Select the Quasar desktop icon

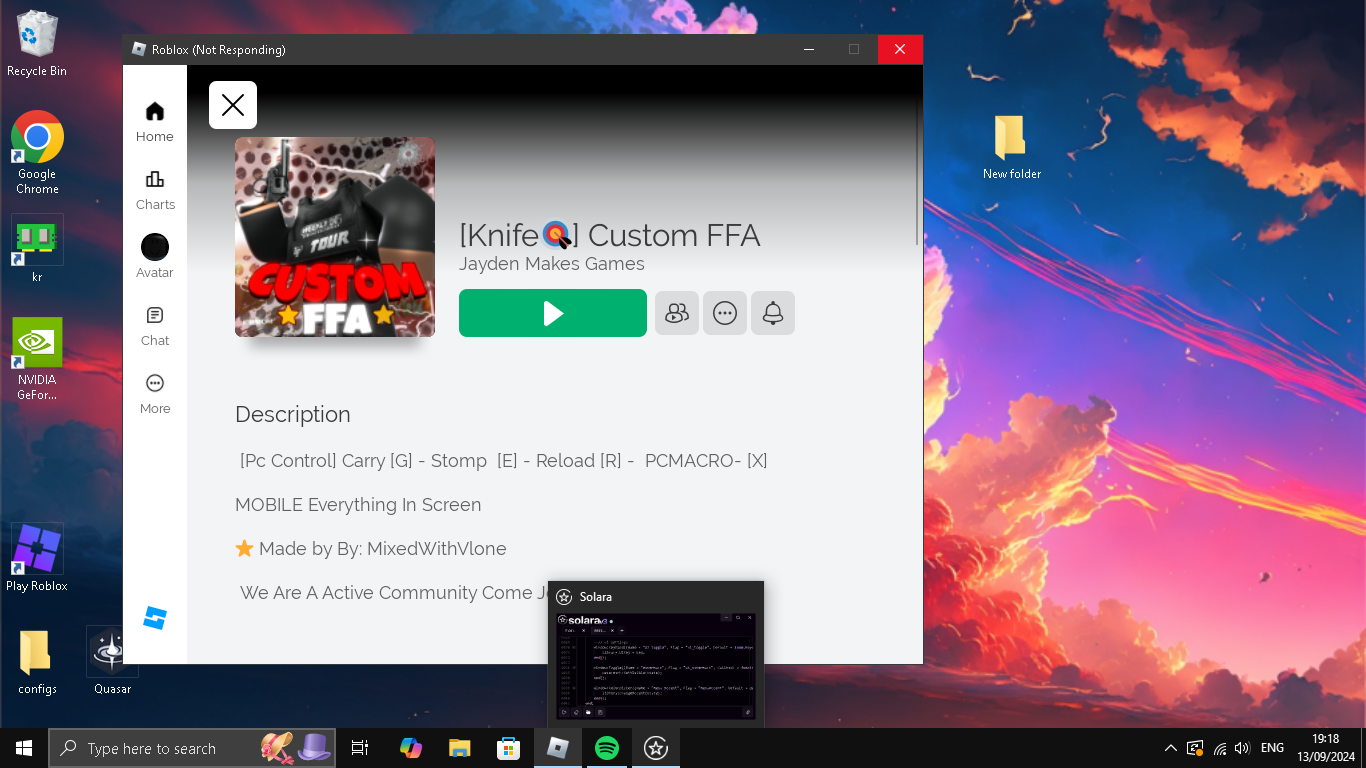[112, 661]
